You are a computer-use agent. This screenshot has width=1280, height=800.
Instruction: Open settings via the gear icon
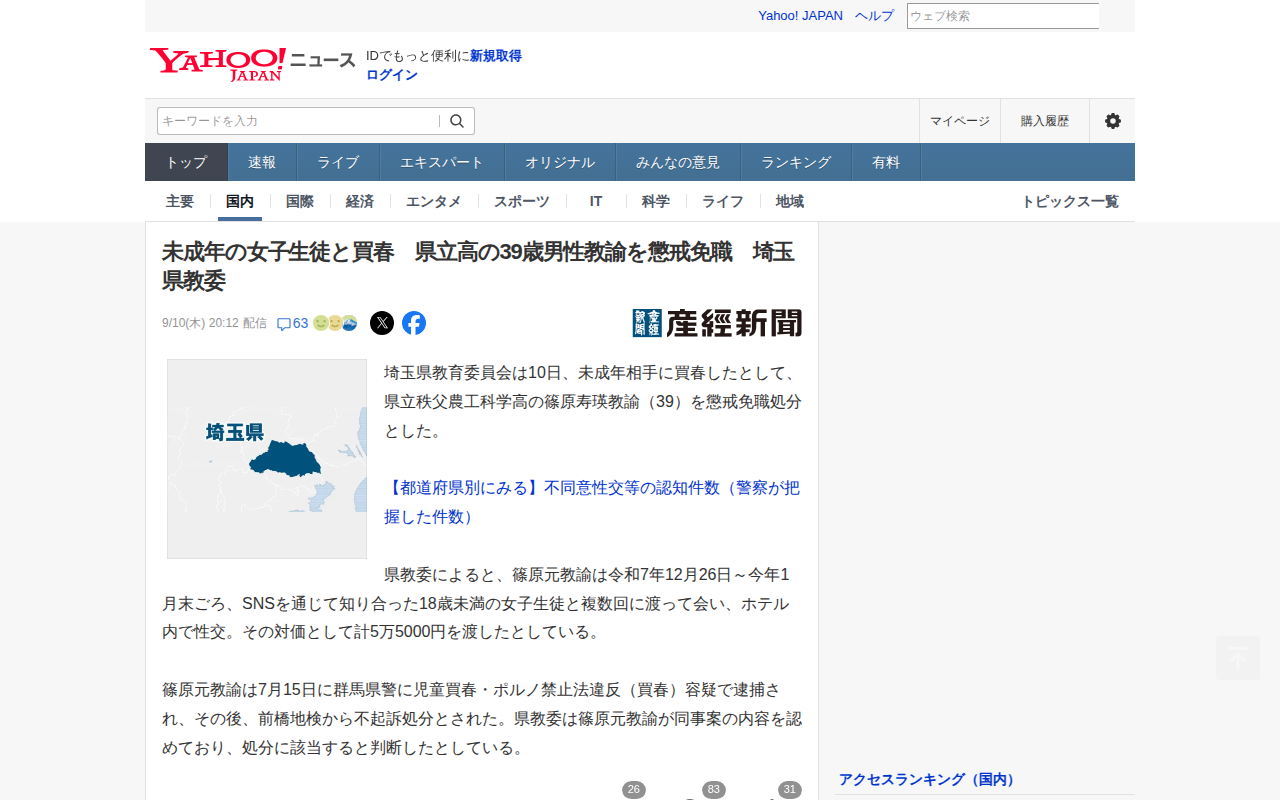tap(1112, 121)
